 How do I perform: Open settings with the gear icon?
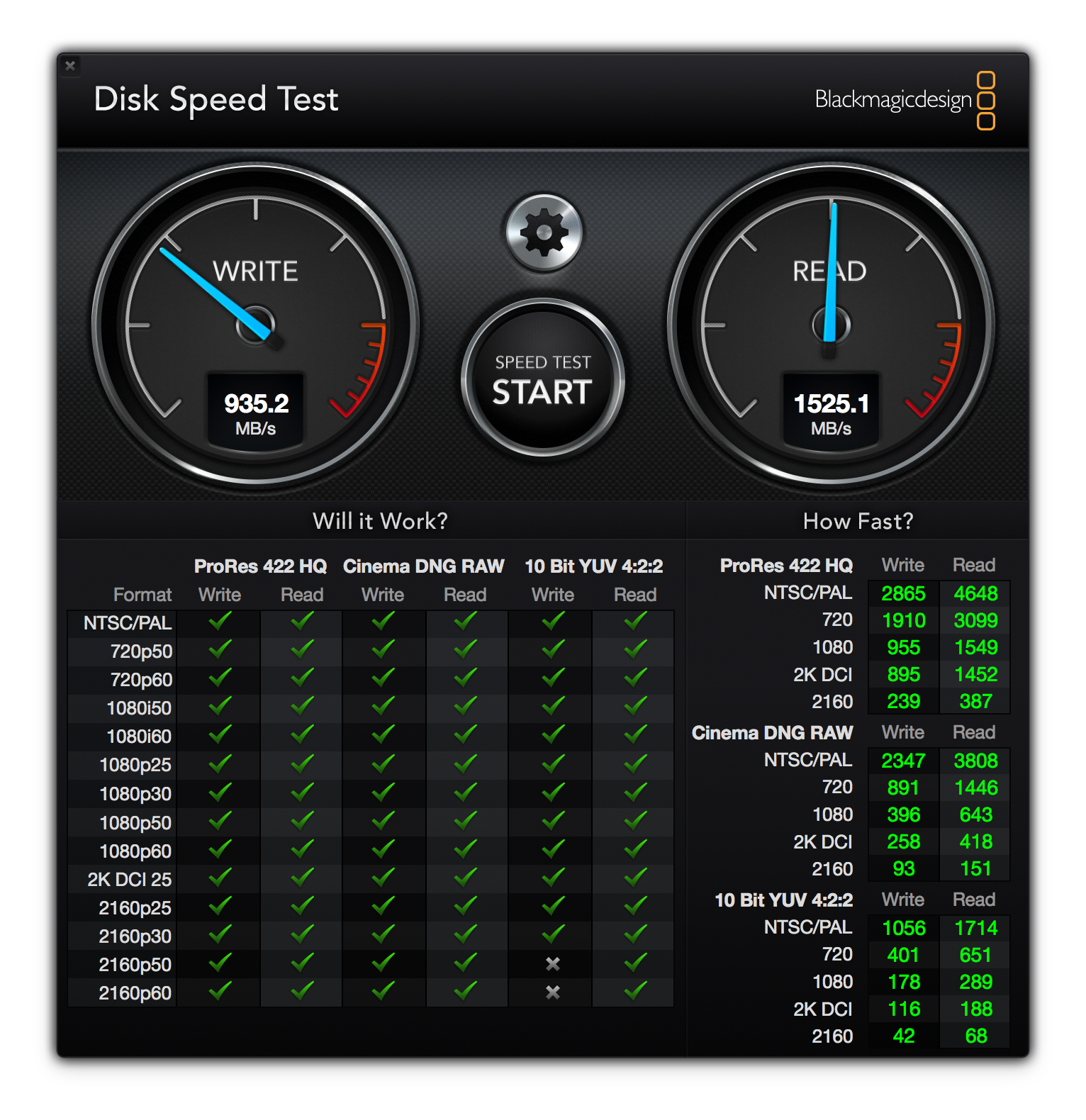point(544,233)
